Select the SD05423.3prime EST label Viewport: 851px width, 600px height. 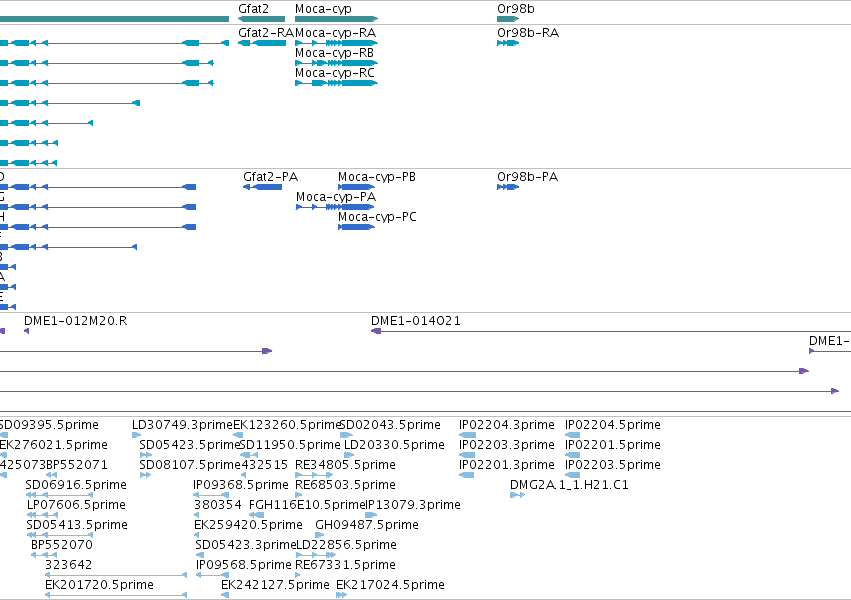(246, 545)
